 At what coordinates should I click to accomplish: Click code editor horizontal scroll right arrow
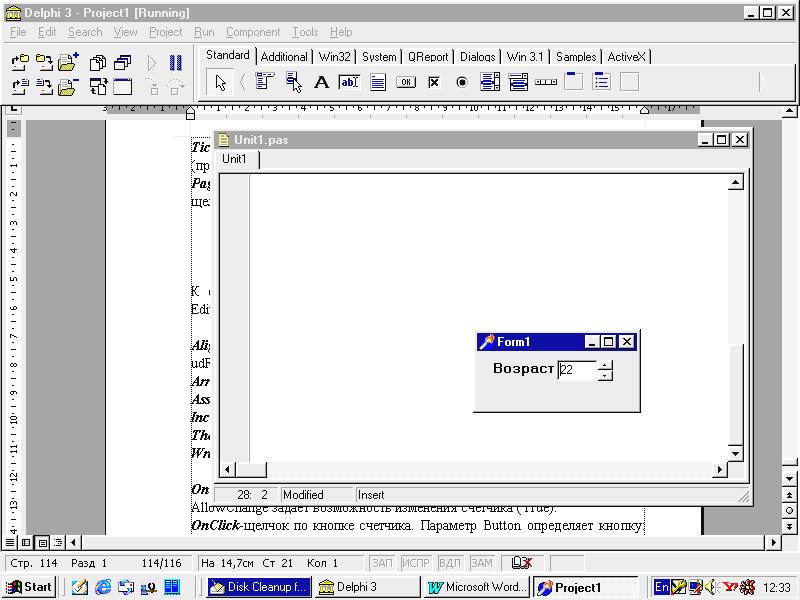[x=719, y=469]
